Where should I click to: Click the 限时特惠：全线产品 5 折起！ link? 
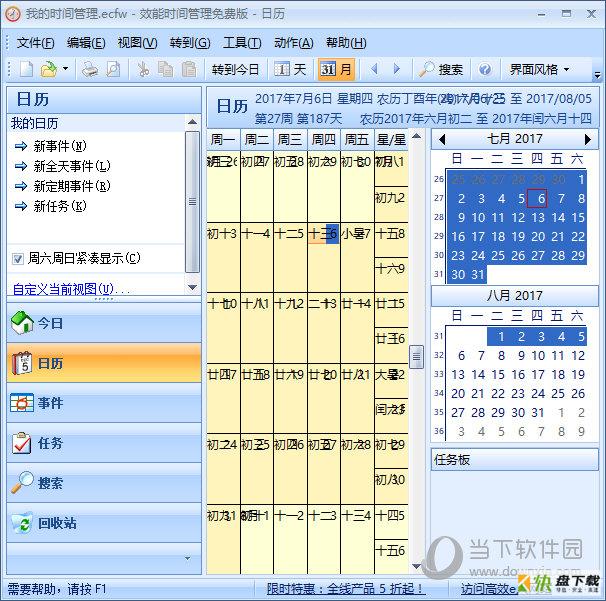(x=346, y=589)
